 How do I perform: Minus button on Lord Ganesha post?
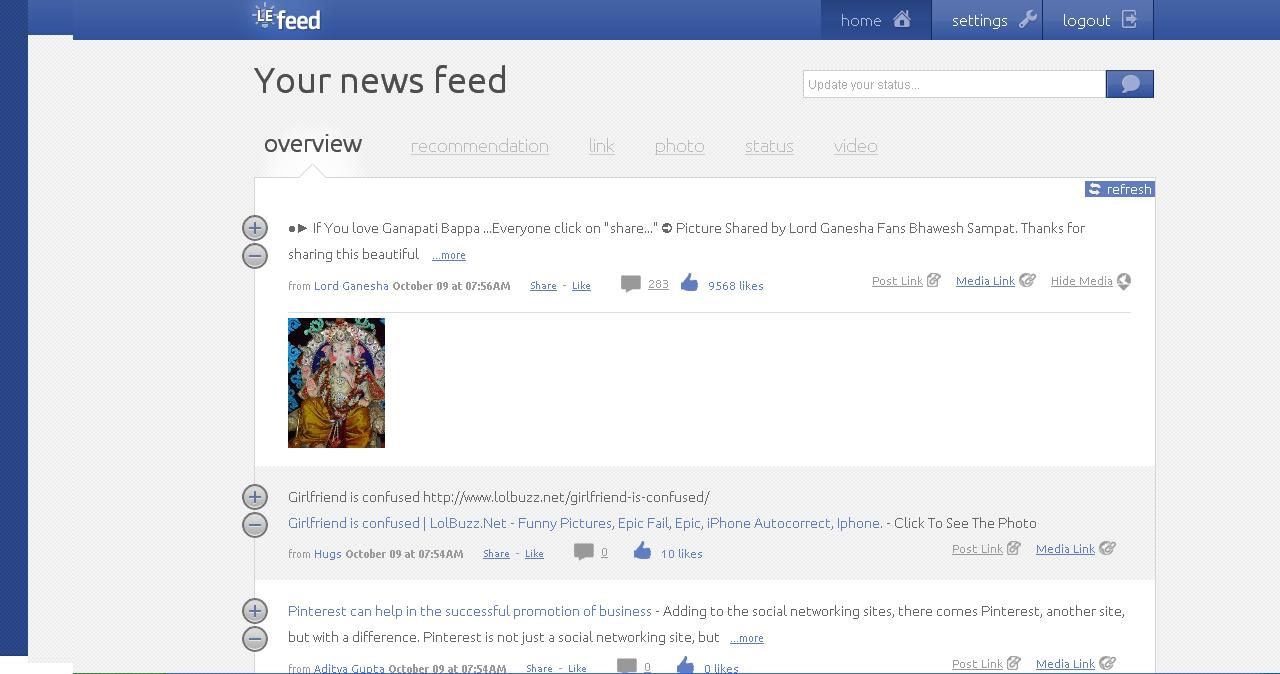[255, 256]
